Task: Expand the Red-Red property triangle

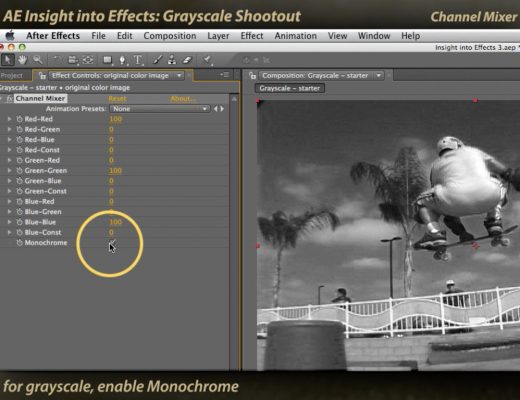Action: point(9,119)
